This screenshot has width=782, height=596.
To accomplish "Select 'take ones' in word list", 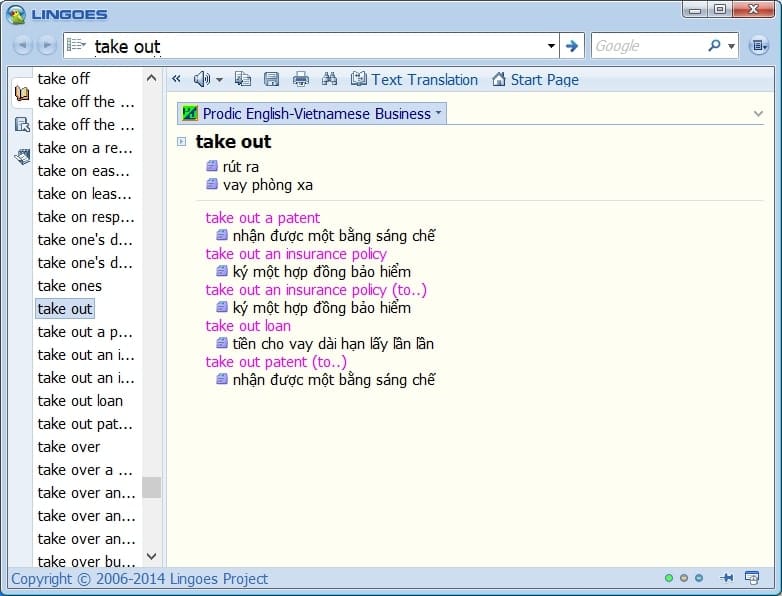I will (69, 286).
